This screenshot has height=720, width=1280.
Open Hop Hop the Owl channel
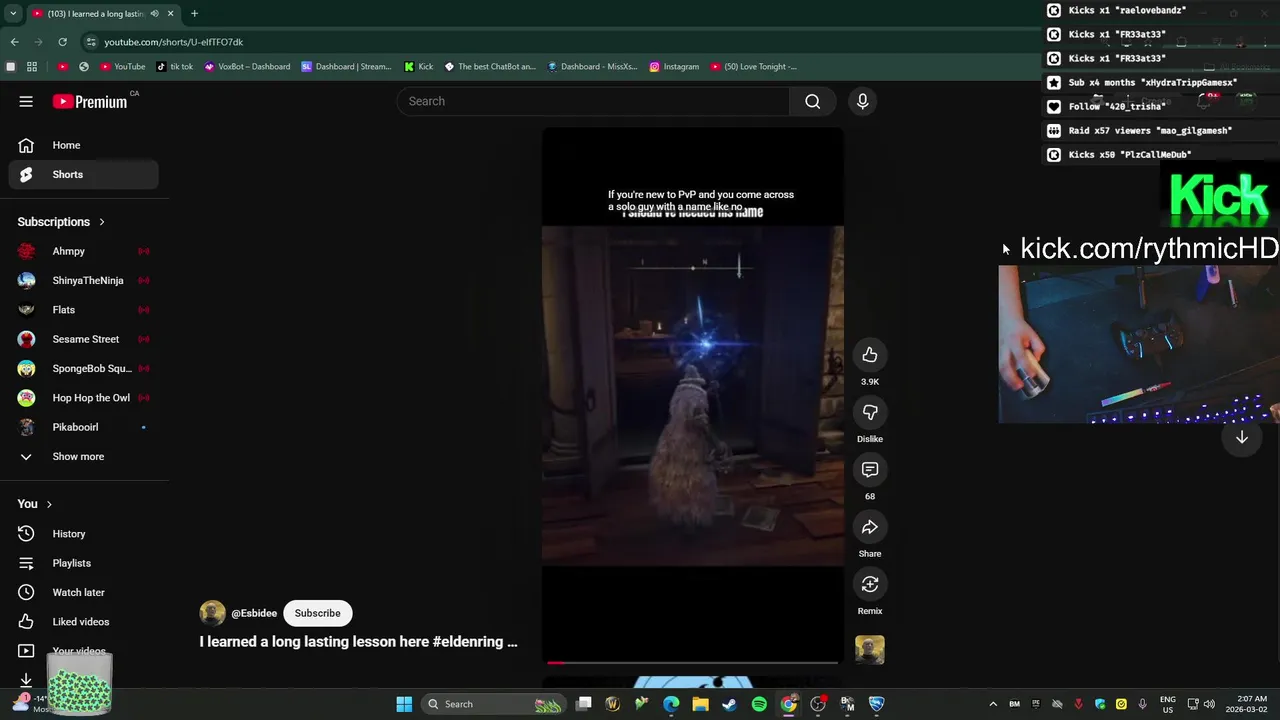pyautogui.click(x=84, y=398)
